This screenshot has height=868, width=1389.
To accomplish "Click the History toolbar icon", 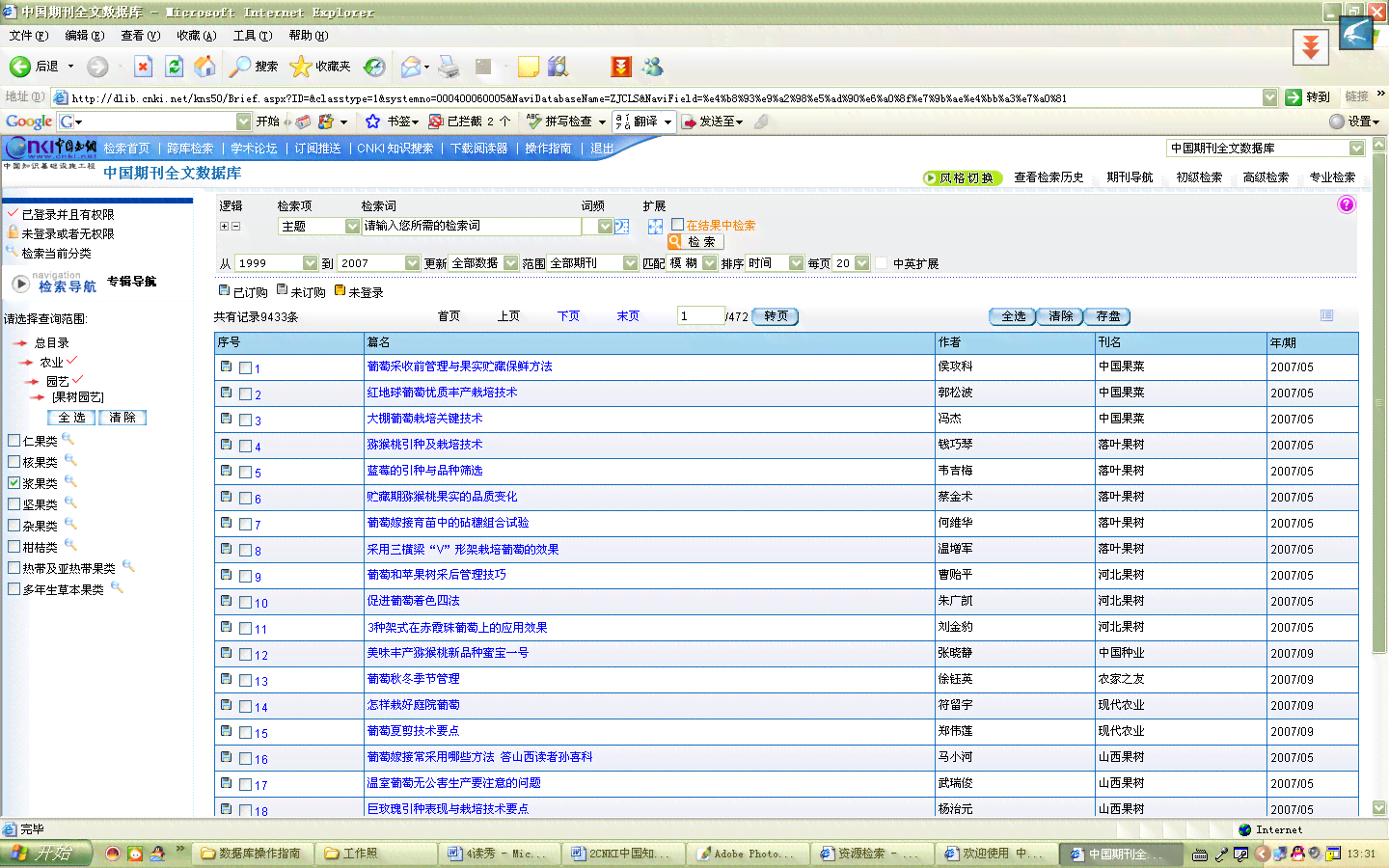I will pos(374,67).
